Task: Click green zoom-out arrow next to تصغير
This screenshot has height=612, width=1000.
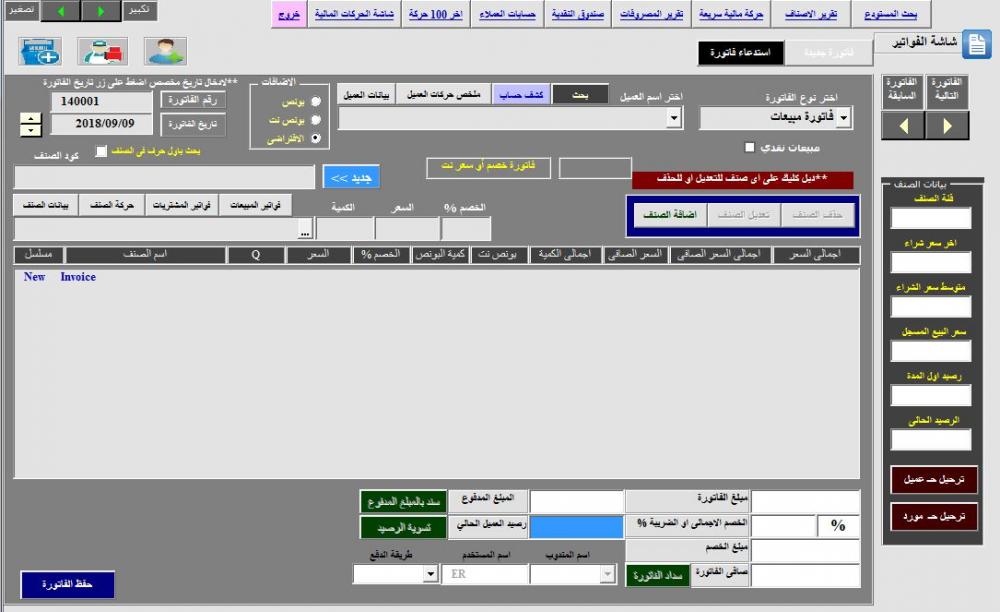Action: tap(61, 11)
